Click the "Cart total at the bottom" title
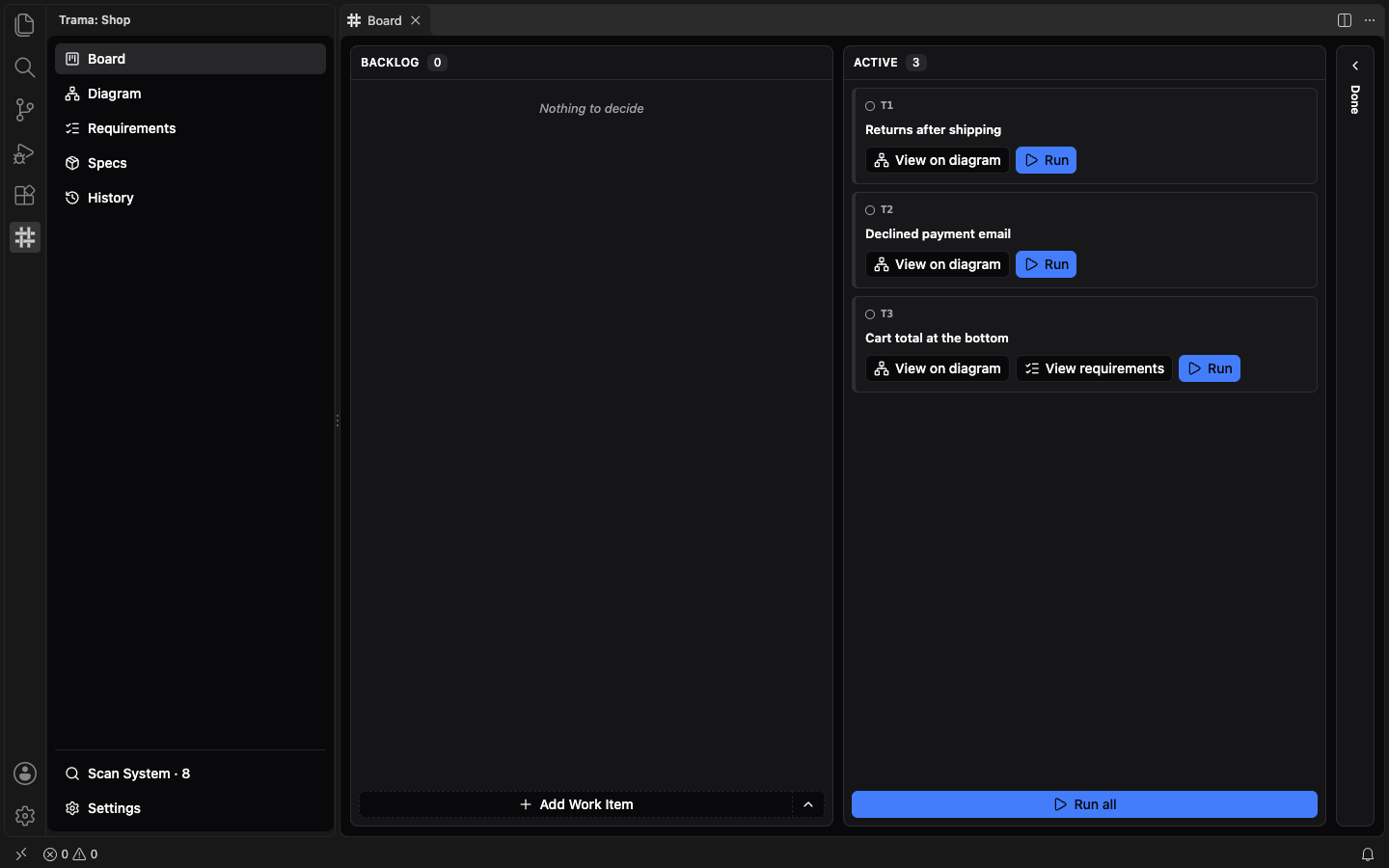The image size is (1389, 868). point(937,339)
